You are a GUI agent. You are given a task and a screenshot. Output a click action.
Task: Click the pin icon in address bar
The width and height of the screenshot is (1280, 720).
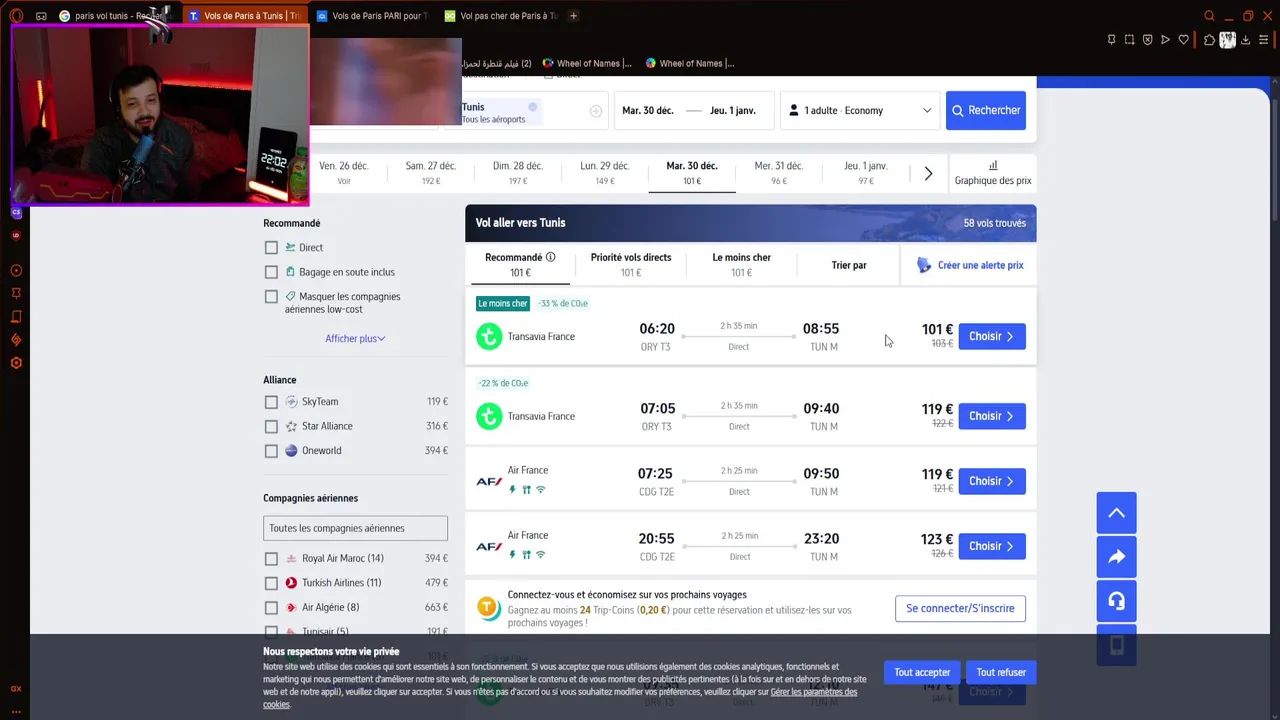click(x=1111, y=40)
